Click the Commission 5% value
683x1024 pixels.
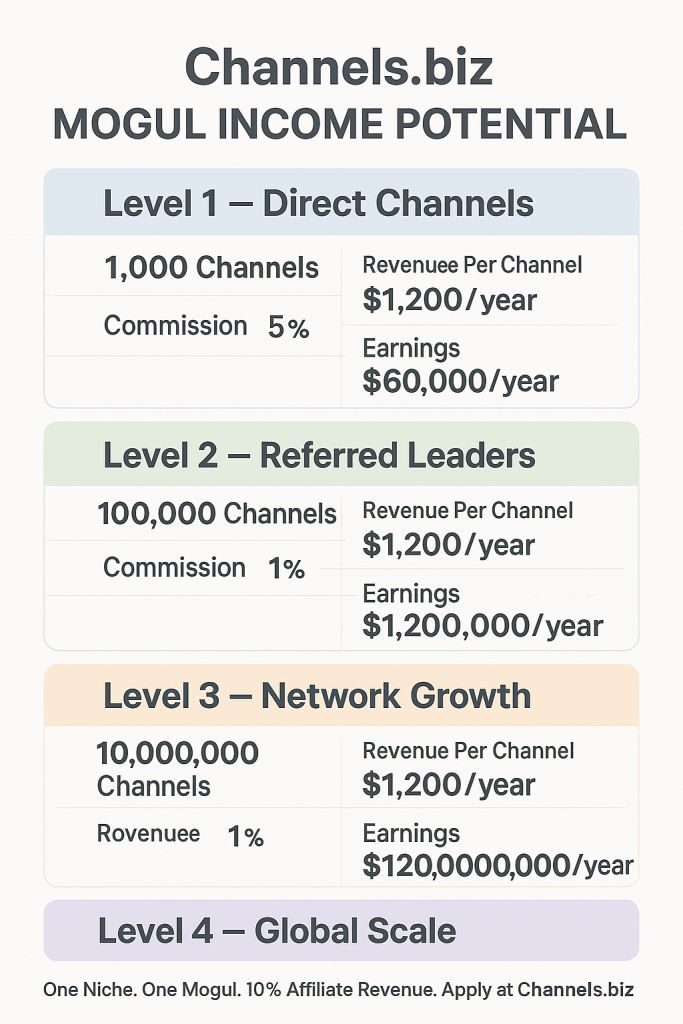(x=289, y=327)
